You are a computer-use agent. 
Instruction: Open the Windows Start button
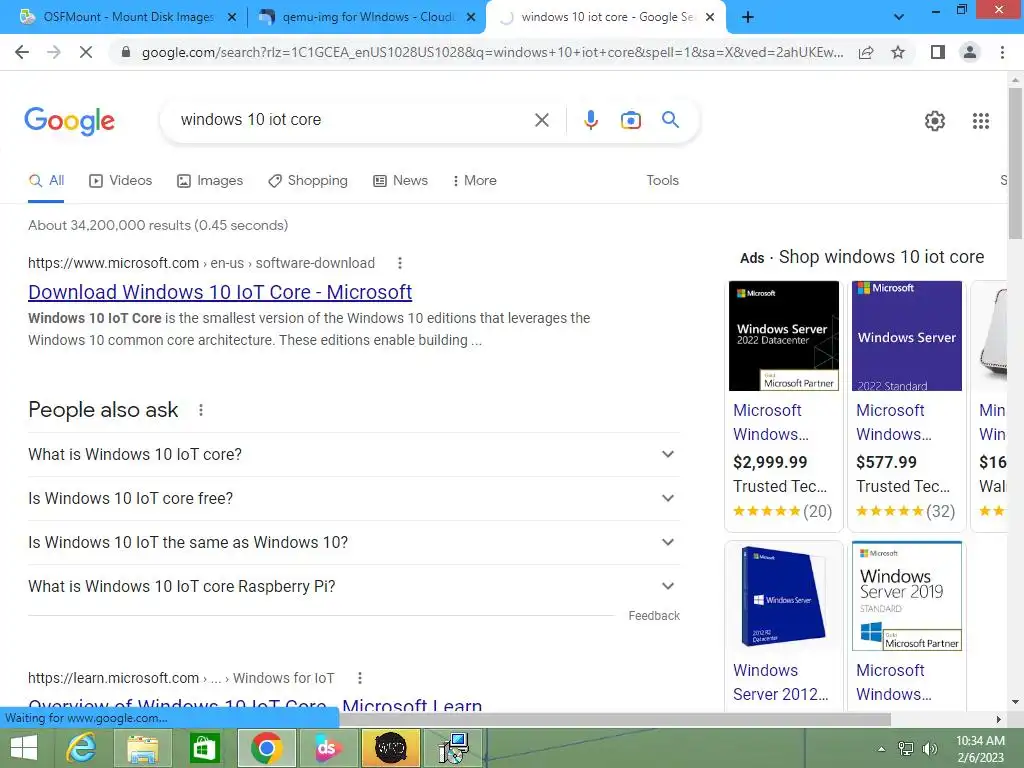coord(24,748)
